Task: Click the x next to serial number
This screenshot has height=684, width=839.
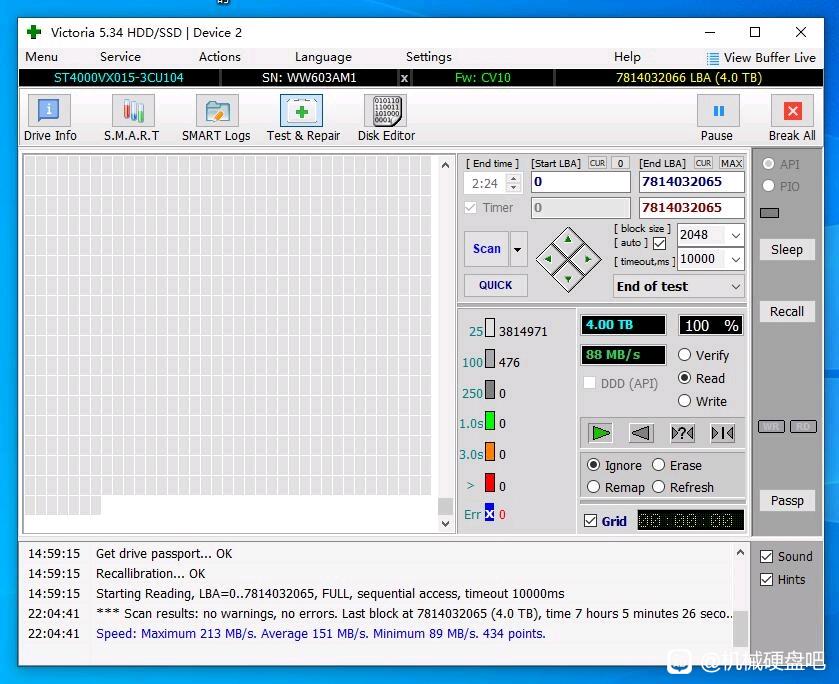Action: (405, 78)
